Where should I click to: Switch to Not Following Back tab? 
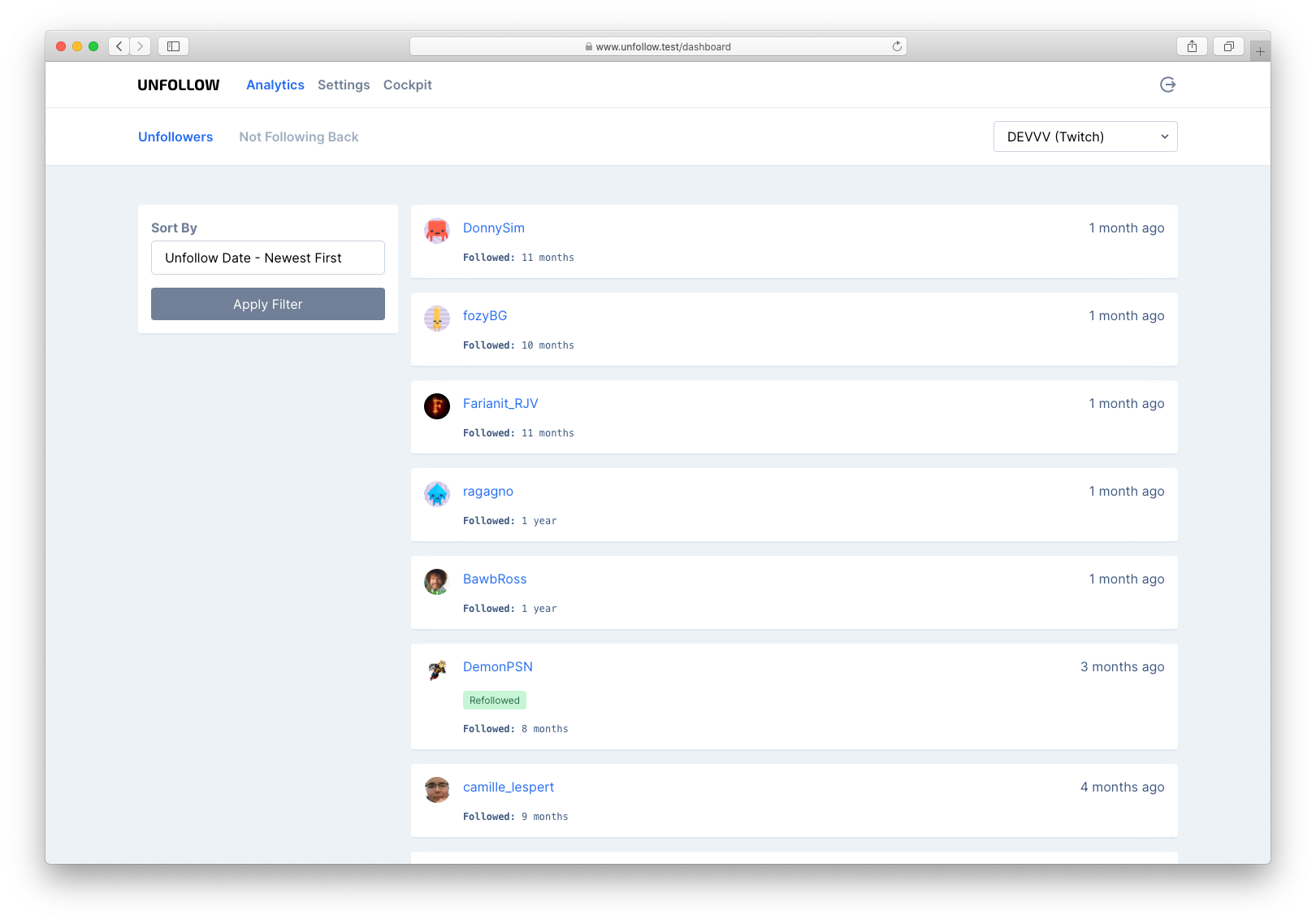click(x=299, y=137)
